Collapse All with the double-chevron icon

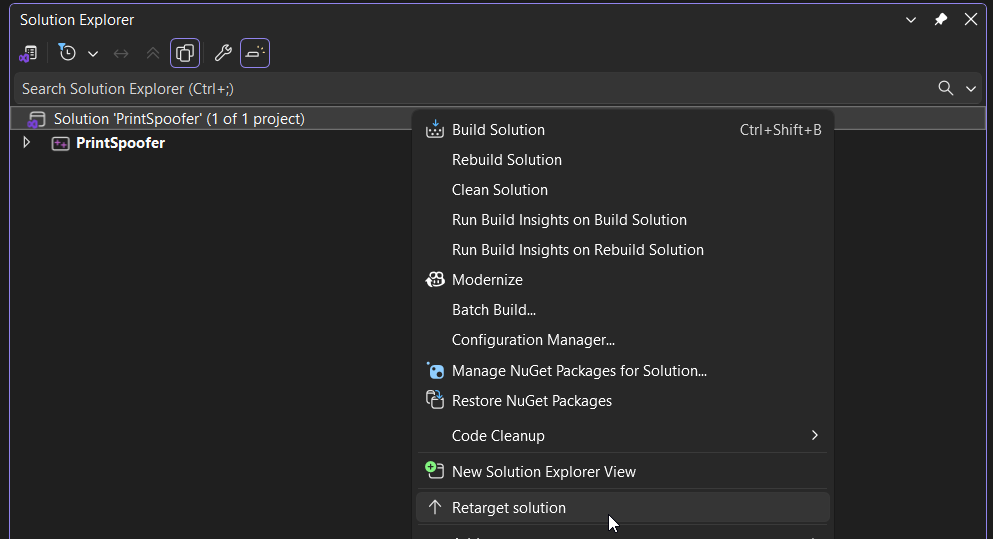tap(153, 54)
